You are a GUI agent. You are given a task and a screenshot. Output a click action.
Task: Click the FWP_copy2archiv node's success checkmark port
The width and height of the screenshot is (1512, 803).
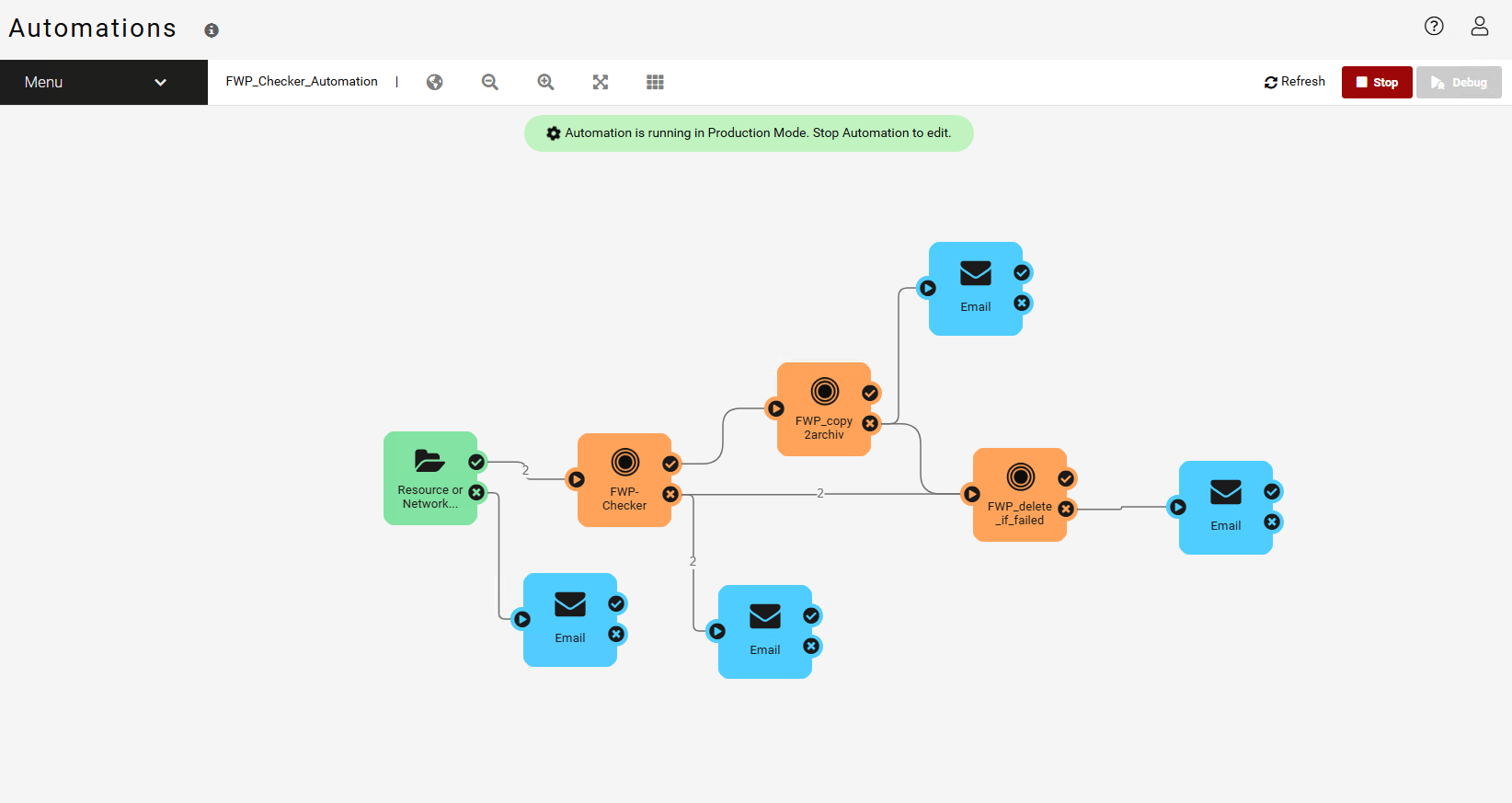[x=870, y=393]
